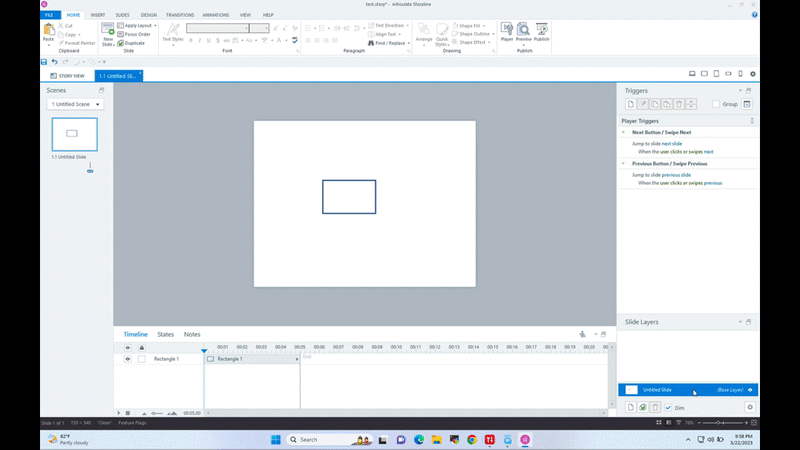Click the new layer icon under Slide Layers
800x450 pixels.
tap(630, 407)
